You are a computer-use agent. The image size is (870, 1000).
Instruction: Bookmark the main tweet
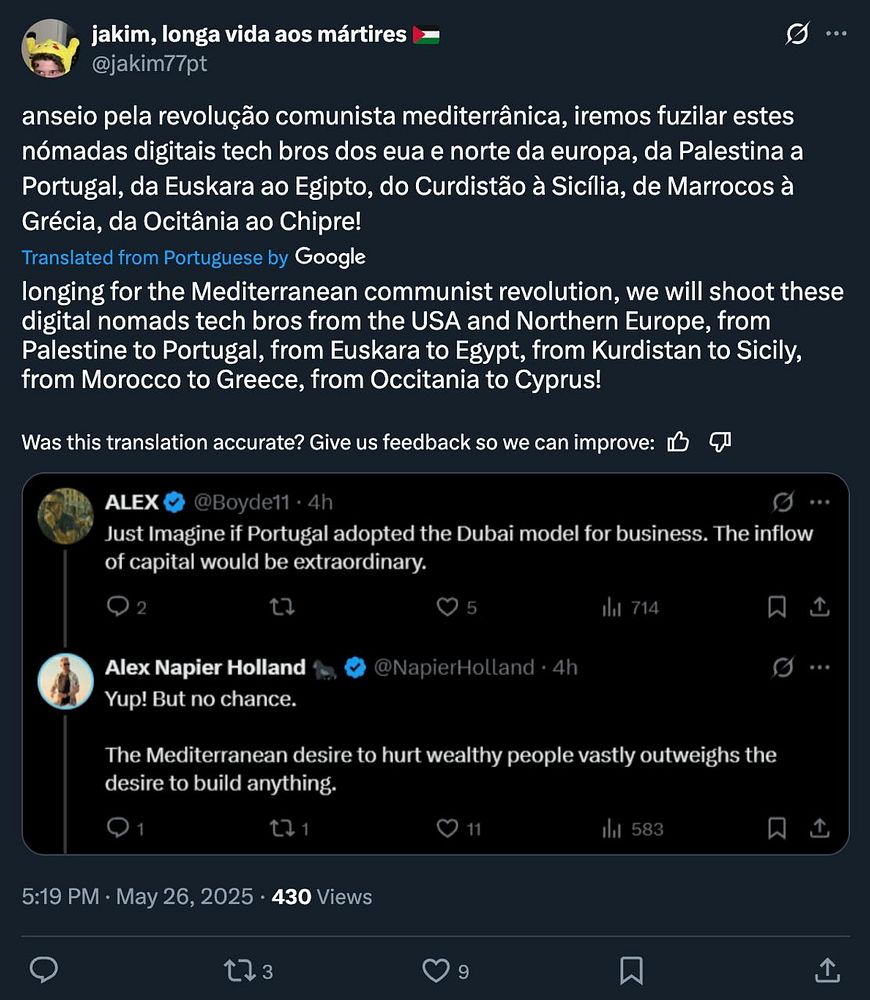coord(631,969)
